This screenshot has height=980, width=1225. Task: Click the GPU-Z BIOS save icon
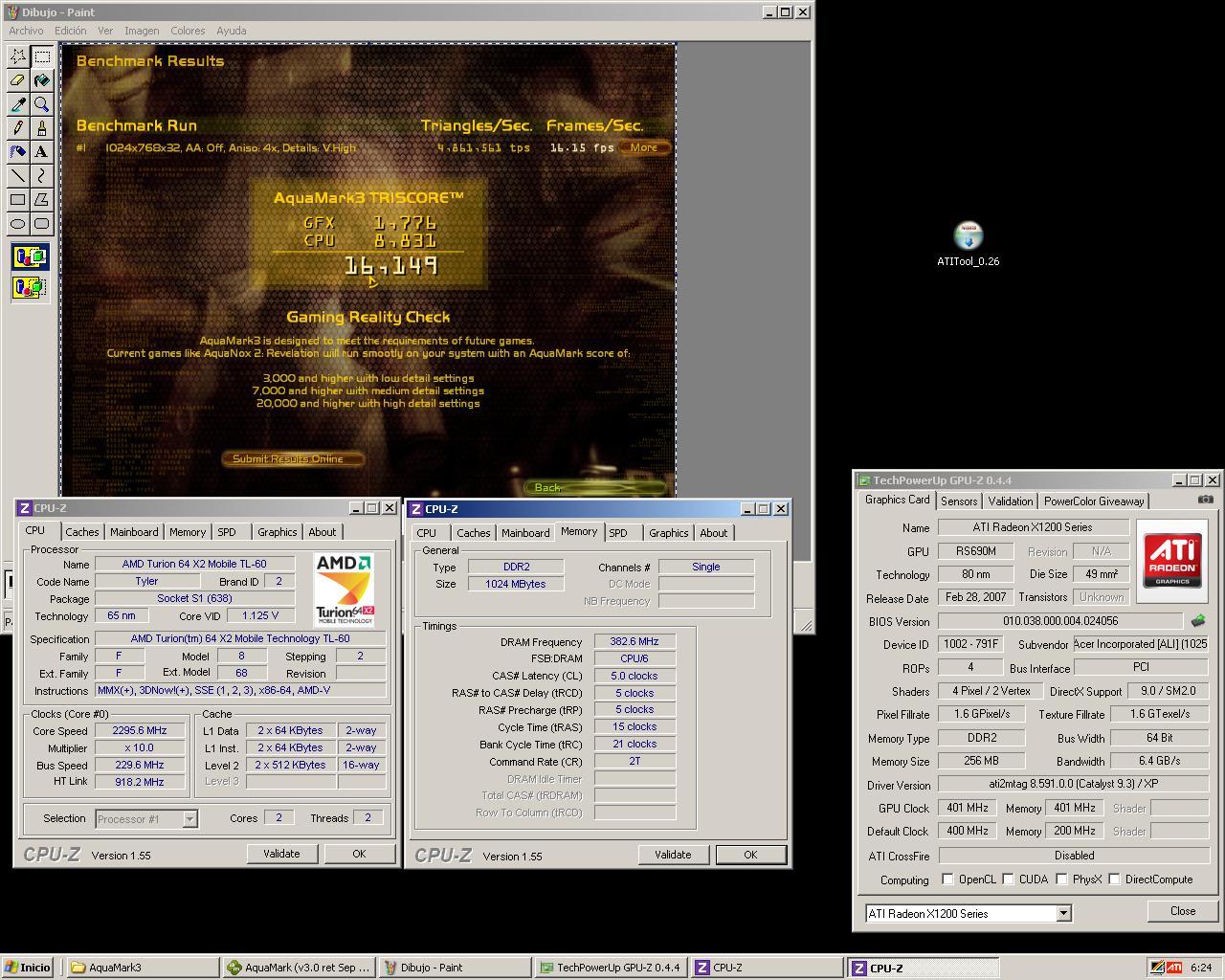(1198, 621)
